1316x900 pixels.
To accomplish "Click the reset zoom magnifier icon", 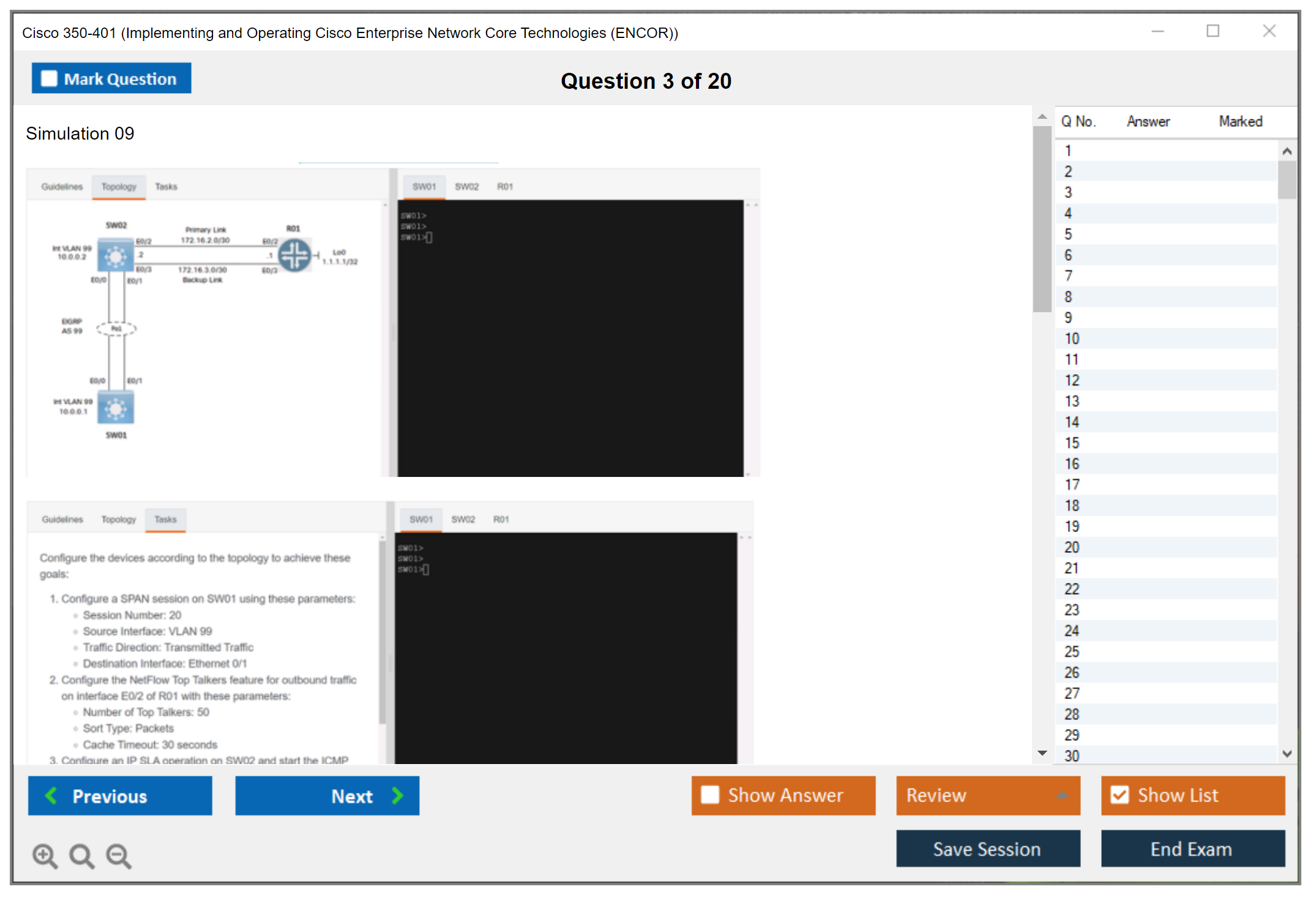I will 81,855.
